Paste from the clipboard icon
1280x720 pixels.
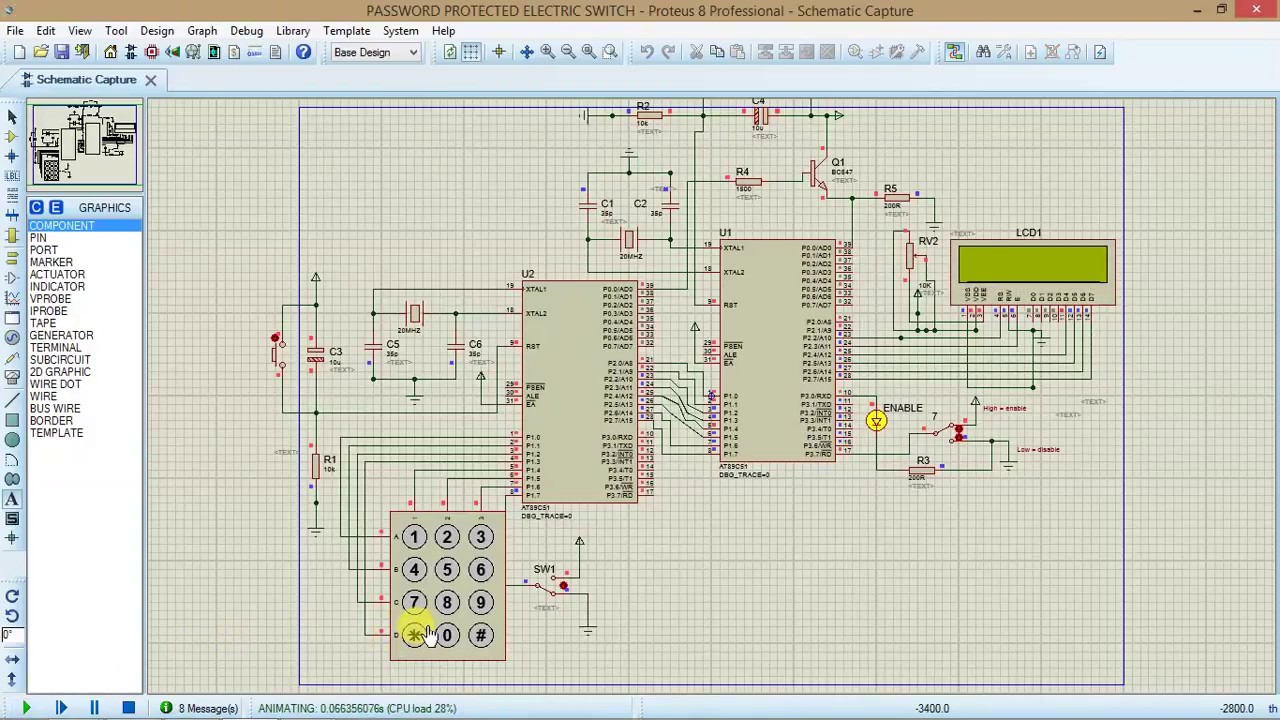(738, 52)
